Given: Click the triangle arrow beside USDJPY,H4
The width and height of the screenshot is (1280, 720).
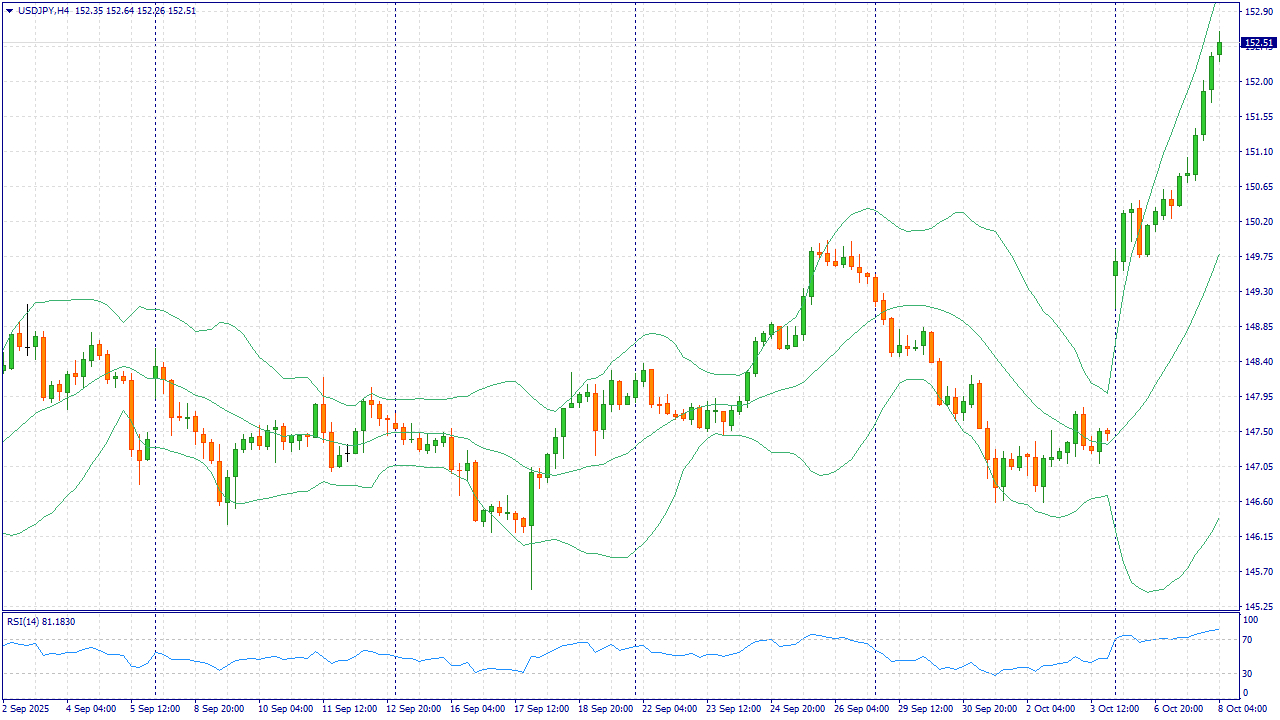Looking at the screenshot, I should pyautogui.click(x=9, y=11).
